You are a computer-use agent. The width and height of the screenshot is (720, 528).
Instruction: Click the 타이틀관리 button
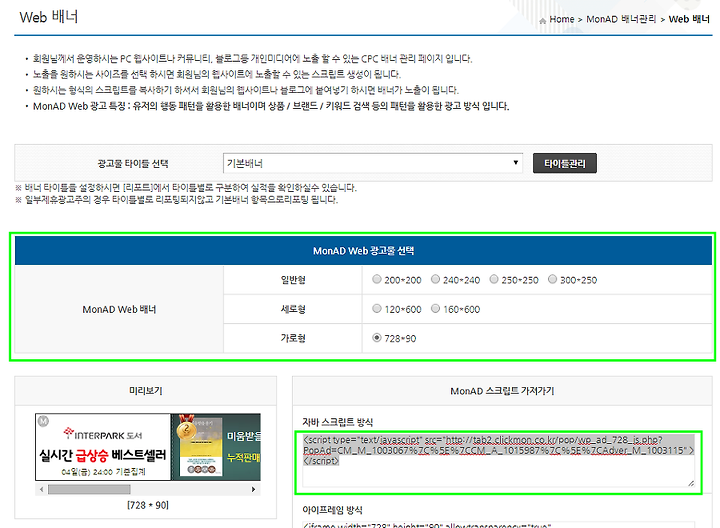pos(564,163)
